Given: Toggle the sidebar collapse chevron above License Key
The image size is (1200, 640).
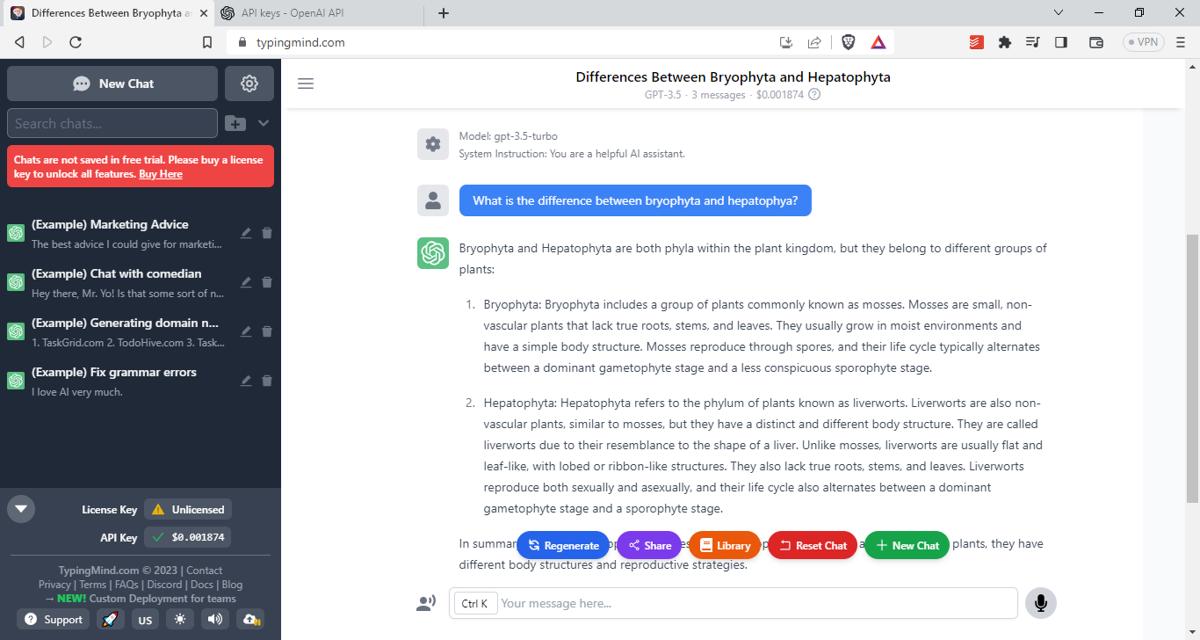Looking at the screenshot, I should (x=20, y=508).
